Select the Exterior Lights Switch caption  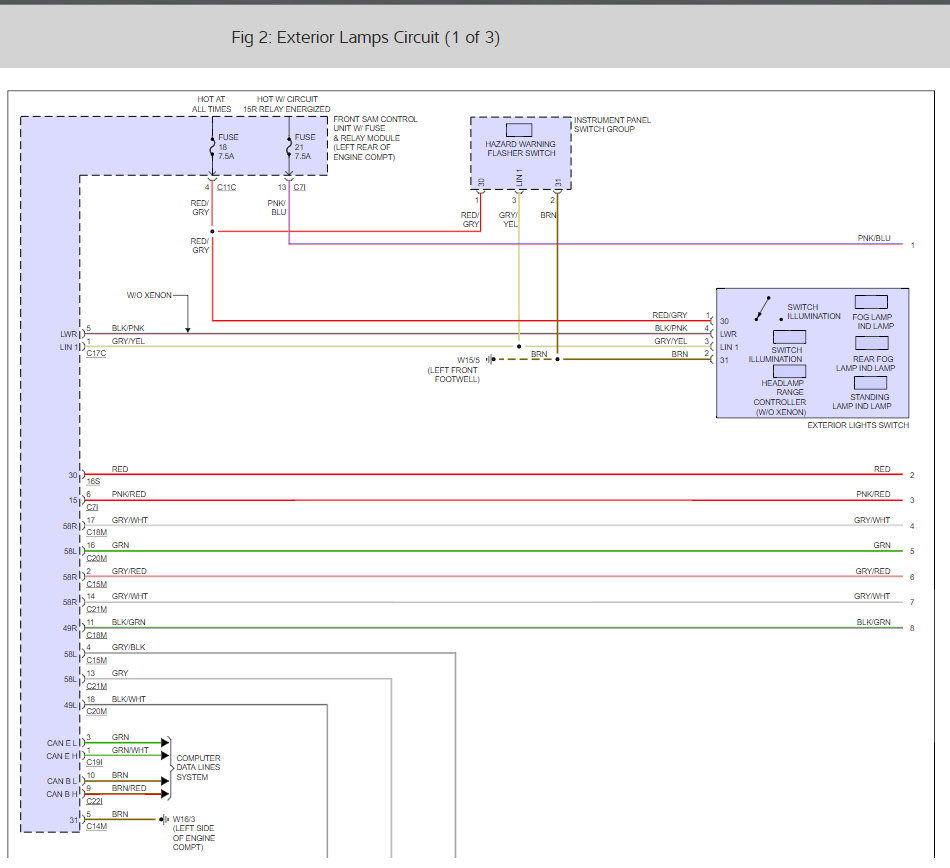pos(858,425)
